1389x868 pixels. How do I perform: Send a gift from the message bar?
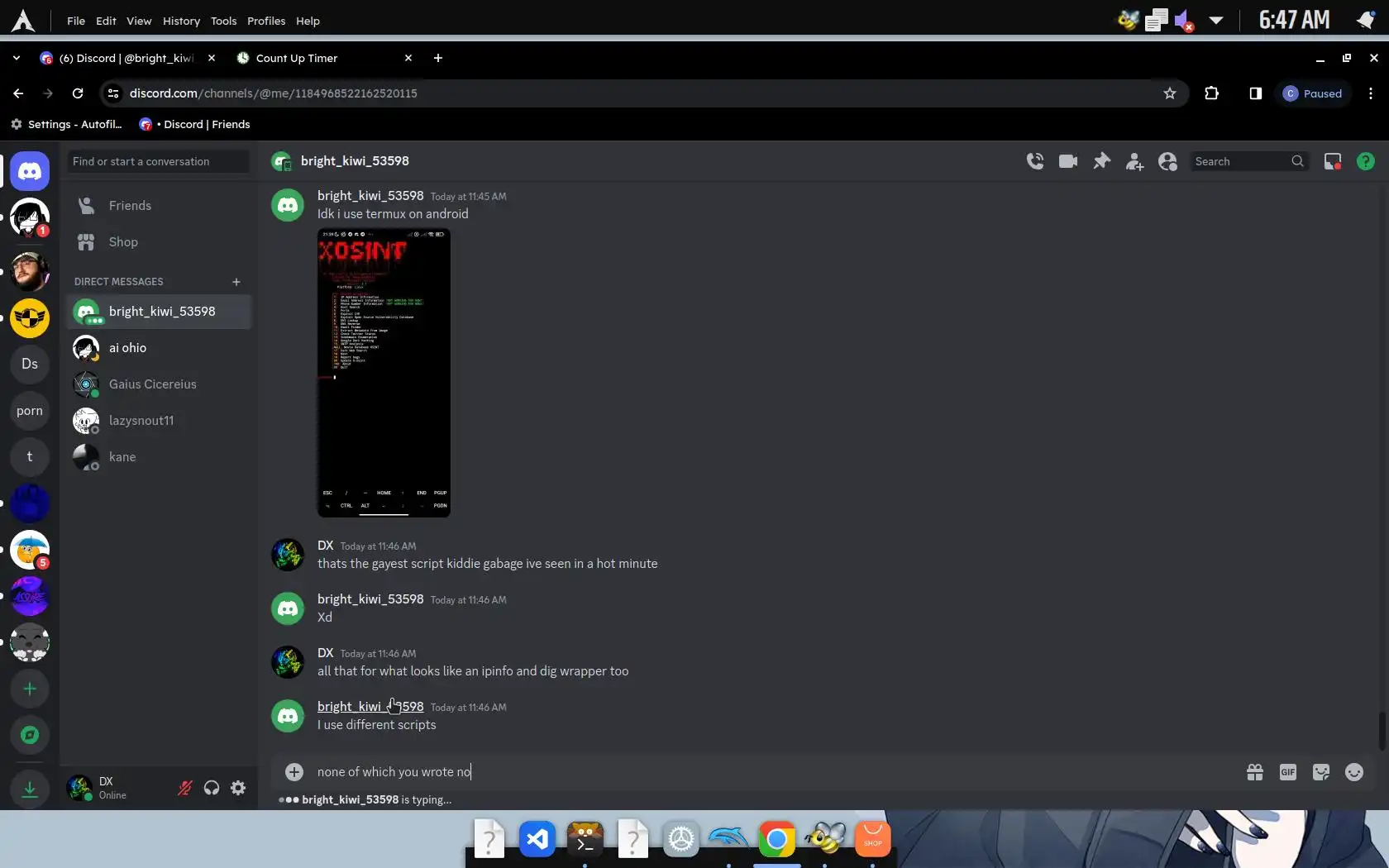point(1255,772)
